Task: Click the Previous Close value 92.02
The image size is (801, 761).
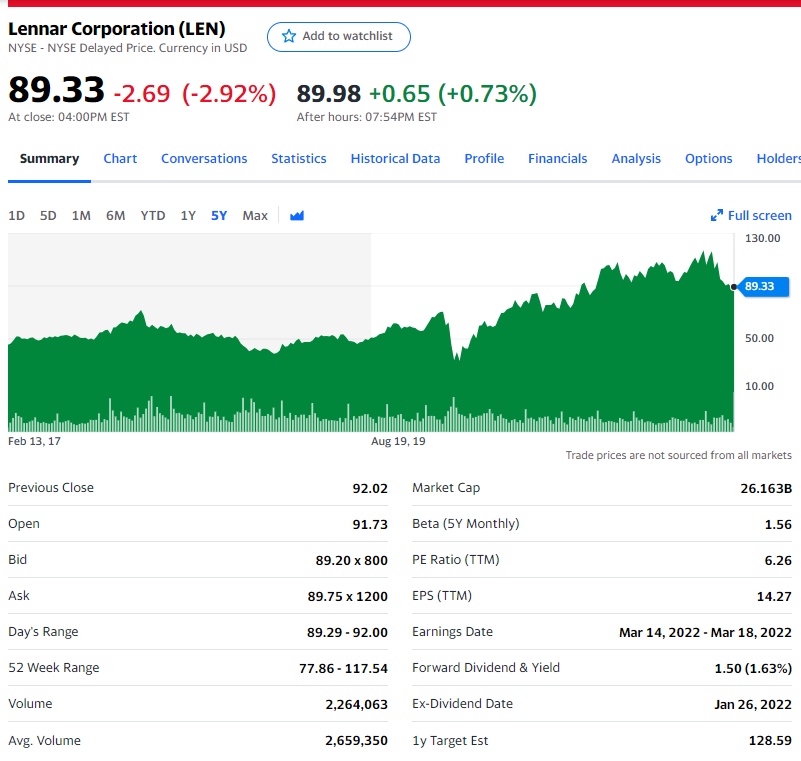Action: point(370,489)
